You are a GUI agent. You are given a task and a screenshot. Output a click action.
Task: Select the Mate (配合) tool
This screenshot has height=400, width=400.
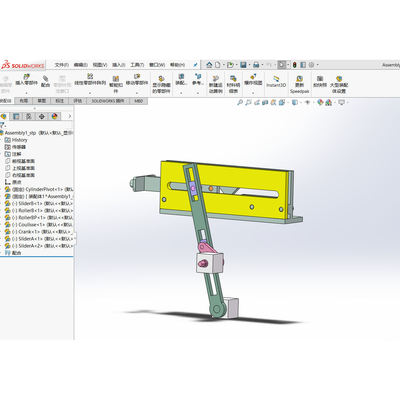[x=45, y=81]
